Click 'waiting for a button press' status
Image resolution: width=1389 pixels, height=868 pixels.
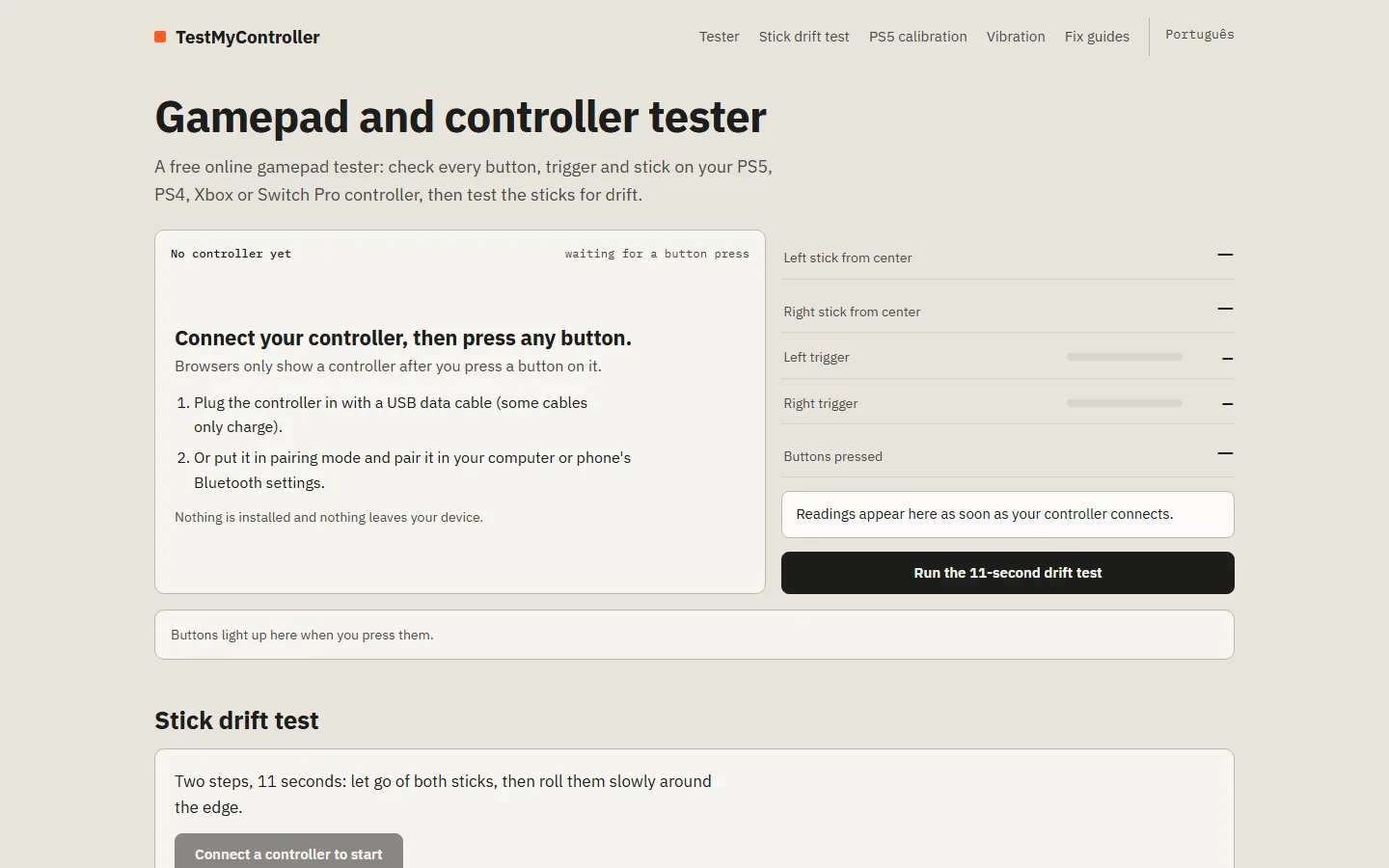(x=657, y=254)
